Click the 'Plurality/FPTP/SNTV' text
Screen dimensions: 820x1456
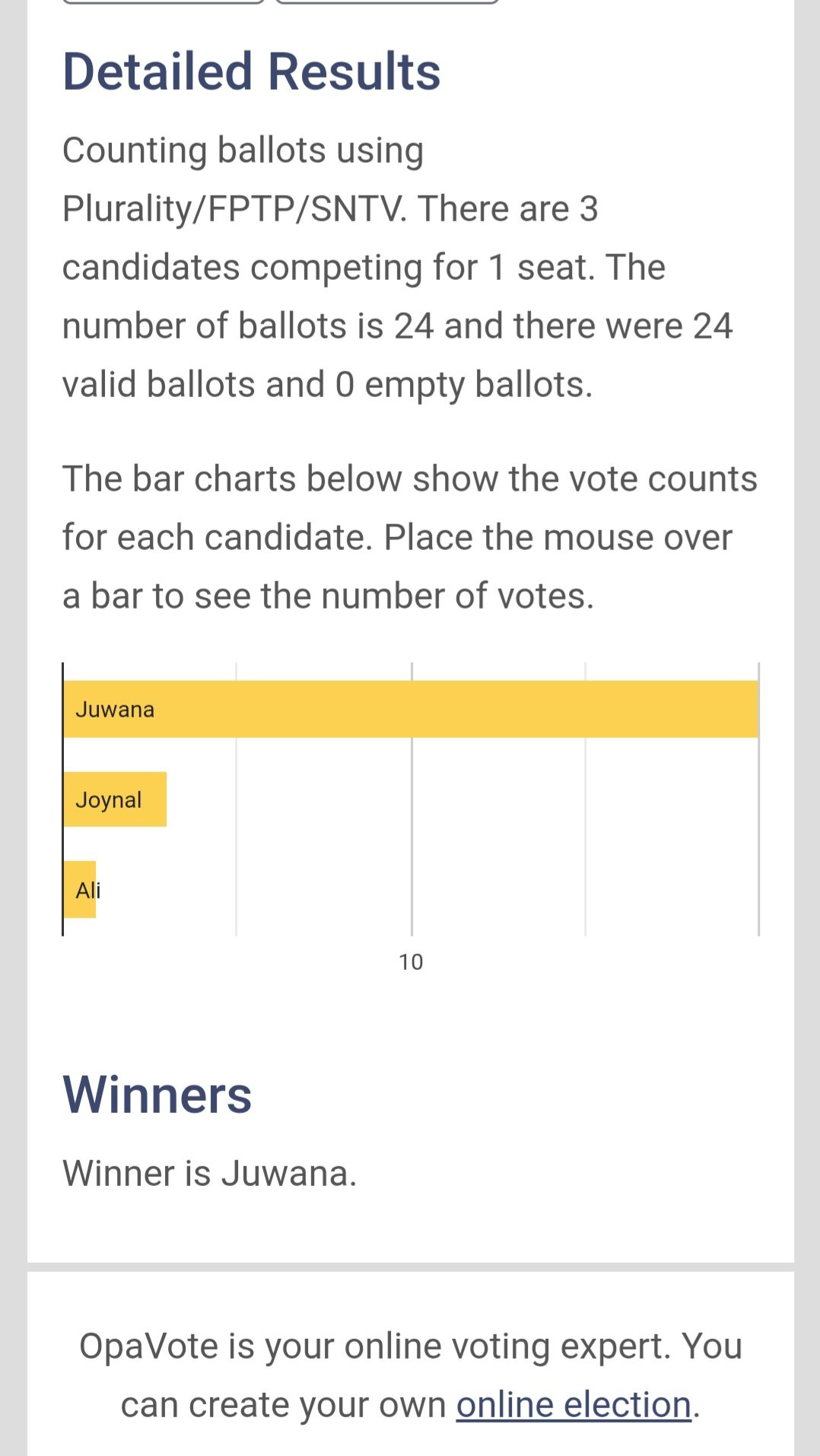pyautogui.click(x=234, y=208)
